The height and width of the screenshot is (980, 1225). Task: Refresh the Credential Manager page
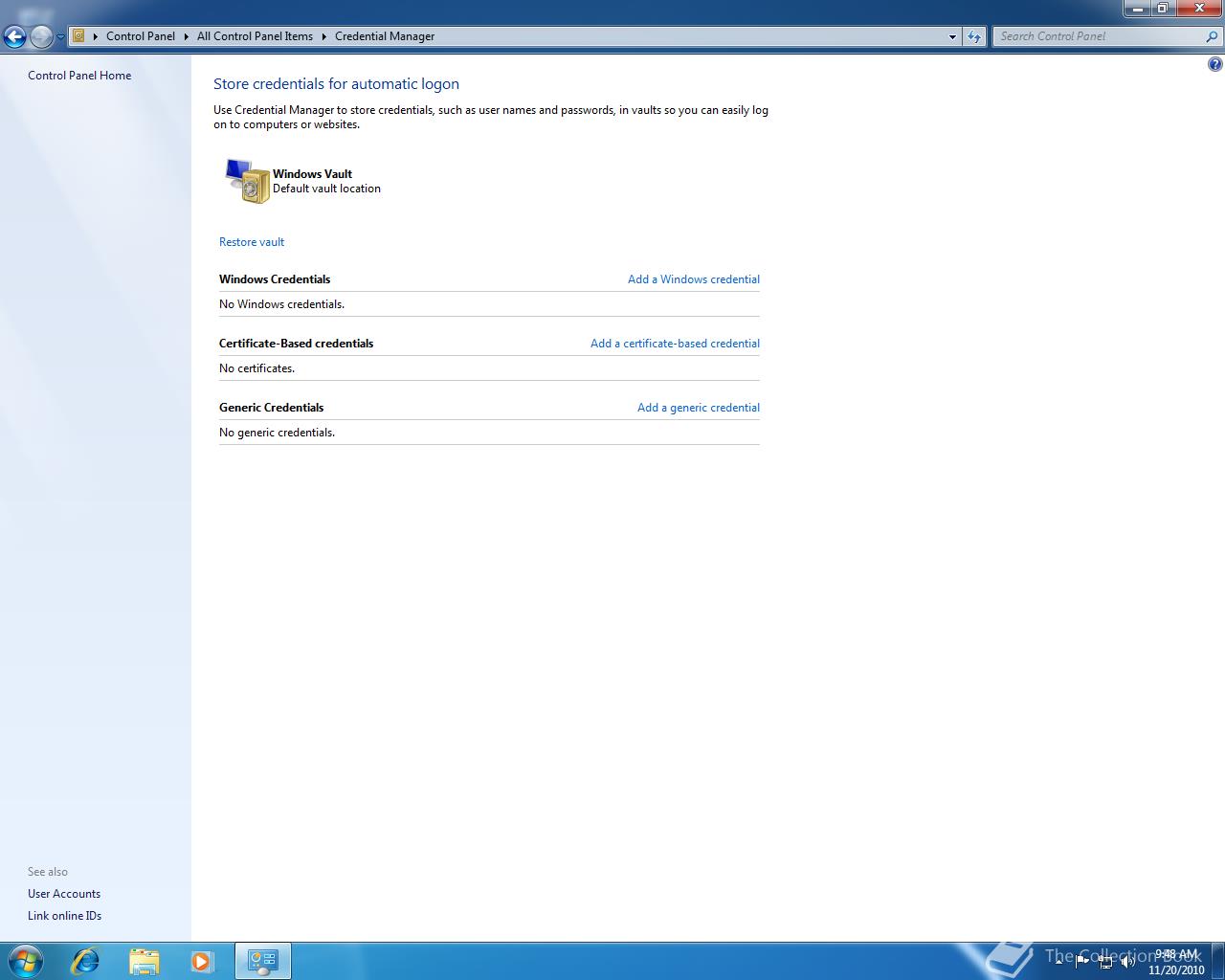[x=974, y=36]
